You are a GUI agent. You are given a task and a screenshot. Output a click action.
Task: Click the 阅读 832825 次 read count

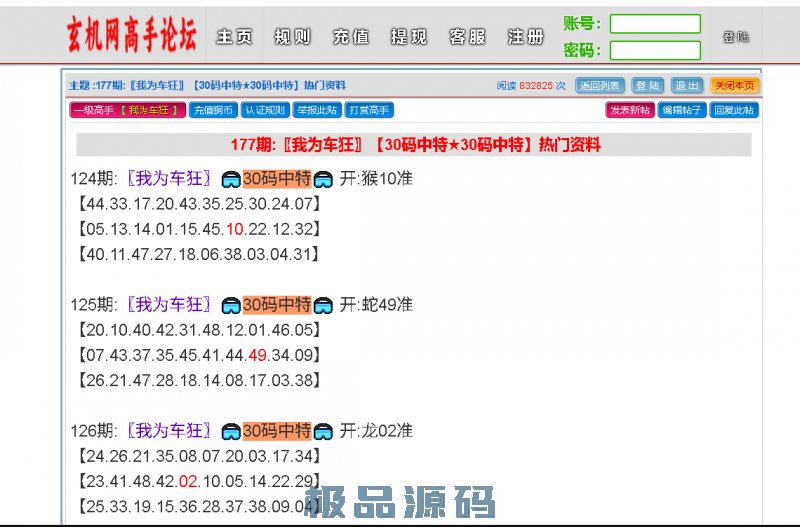click(x=531, y=85)
